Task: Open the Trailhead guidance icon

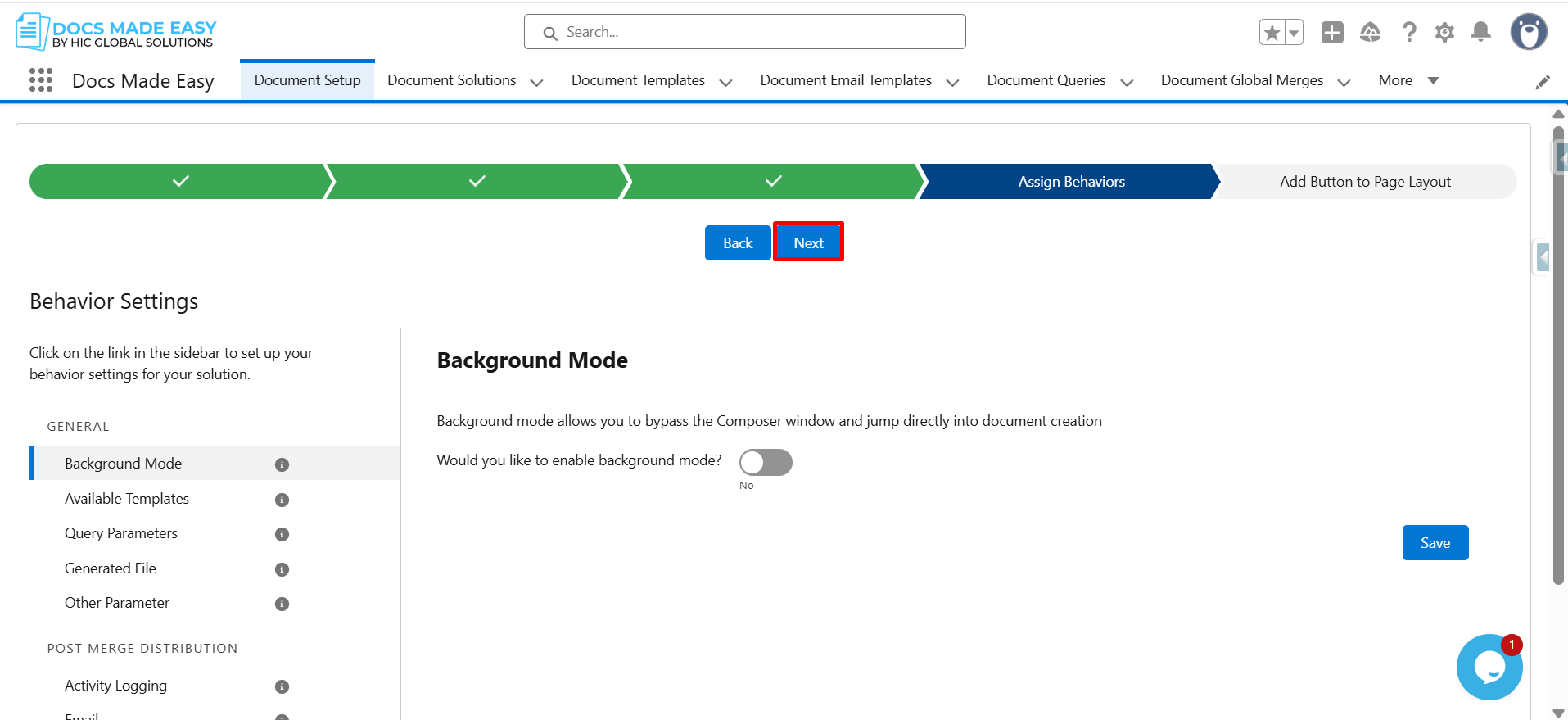Action: tap(1370, 33)
